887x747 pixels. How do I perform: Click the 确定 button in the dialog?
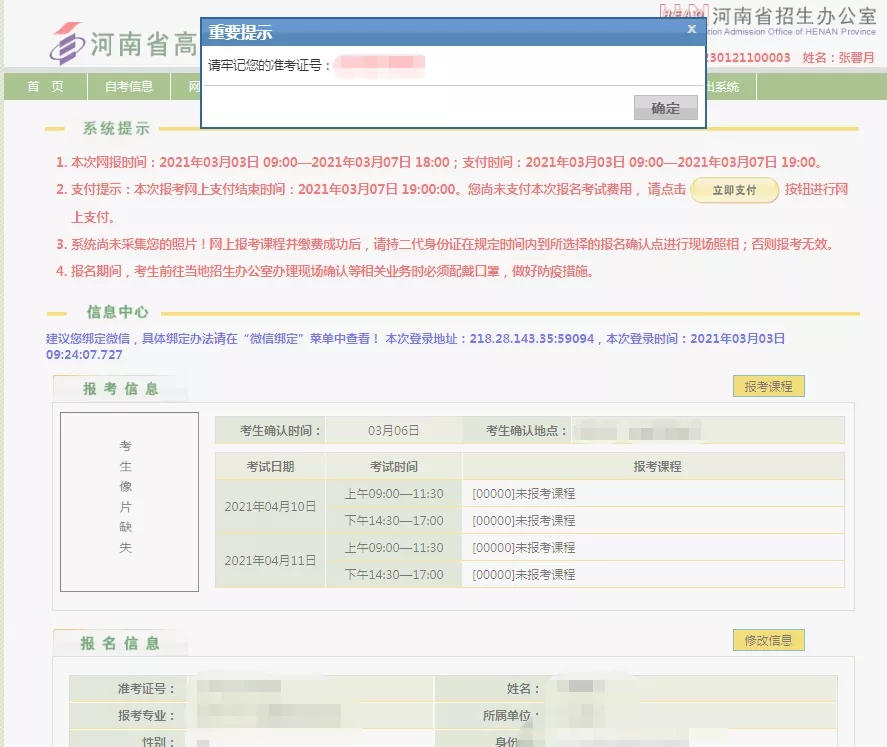665,108
